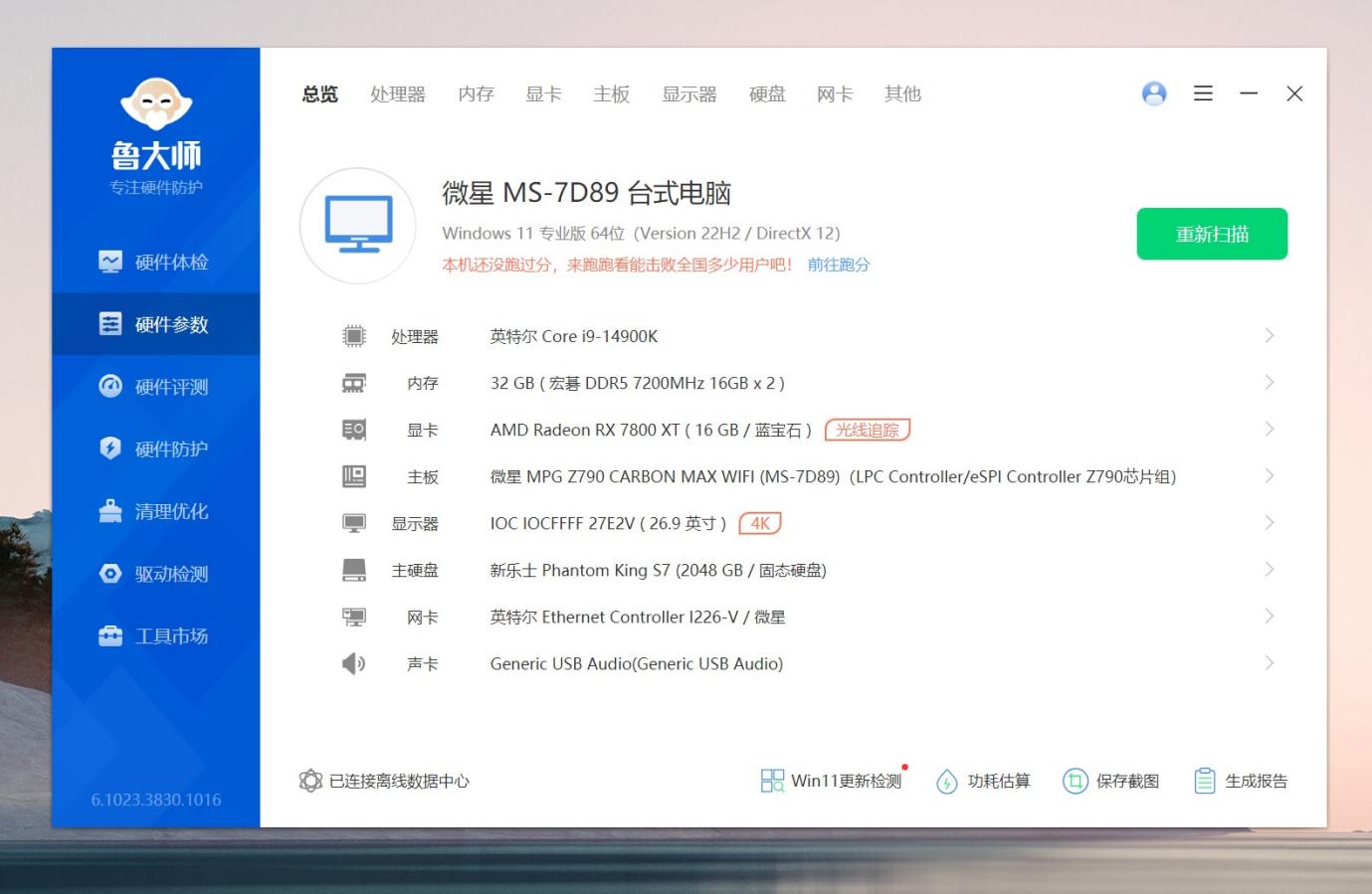Screen dimensions: 1372x894
Task: Click the motherboard icon
Action: tap(354, 476)
